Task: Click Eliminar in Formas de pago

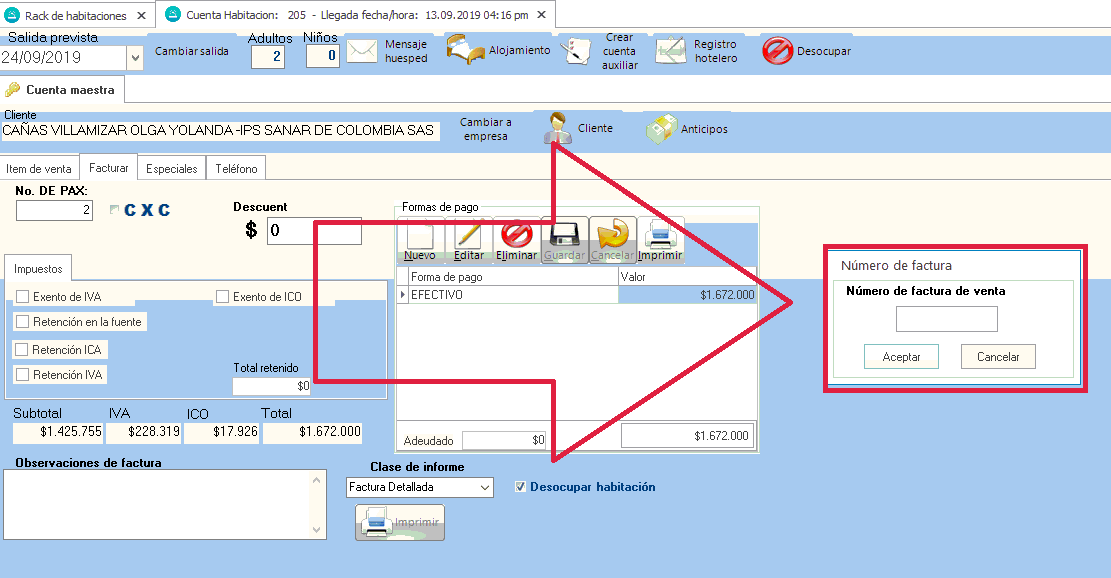Action: point(516,237)
